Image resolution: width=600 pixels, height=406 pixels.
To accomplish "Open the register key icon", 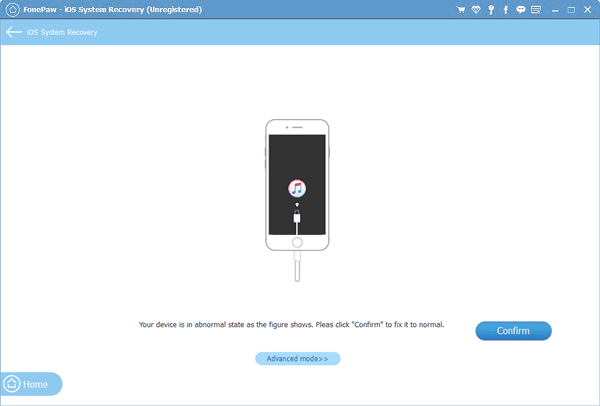I will (491, 10).
